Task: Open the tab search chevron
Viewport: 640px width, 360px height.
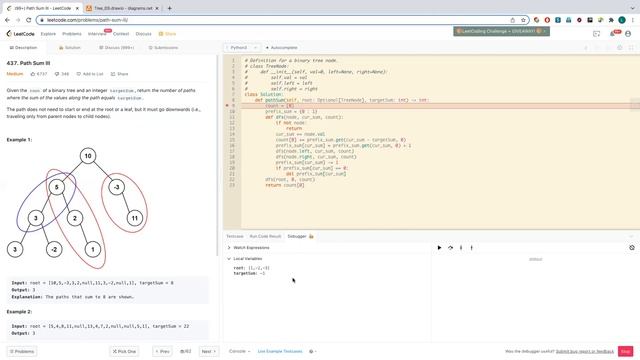Action: 633,8
